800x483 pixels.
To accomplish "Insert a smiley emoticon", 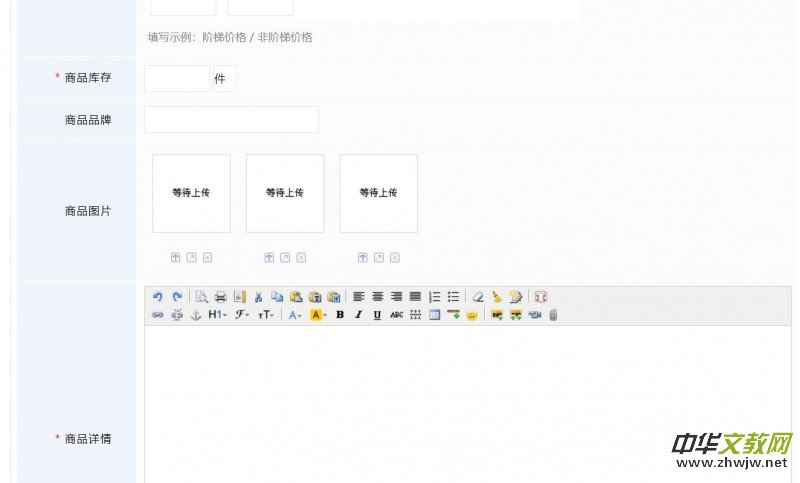I will pyautogui.click(x=472, y=315).
